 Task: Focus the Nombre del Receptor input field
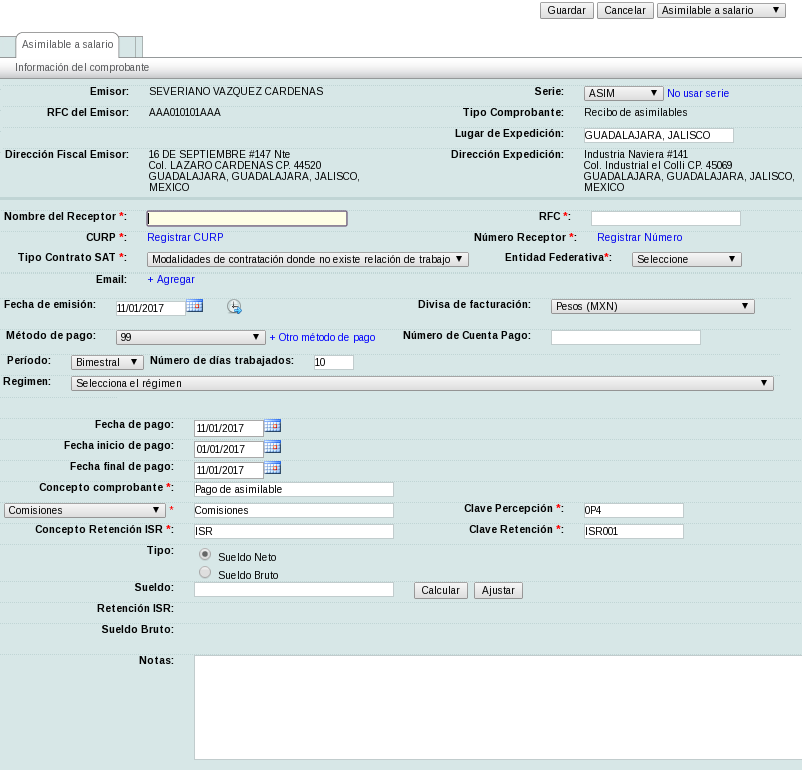247,218
